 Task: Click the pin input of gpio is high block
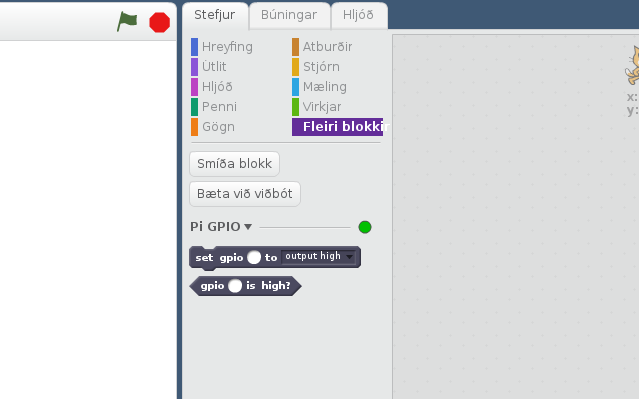(x=235, y=286)
